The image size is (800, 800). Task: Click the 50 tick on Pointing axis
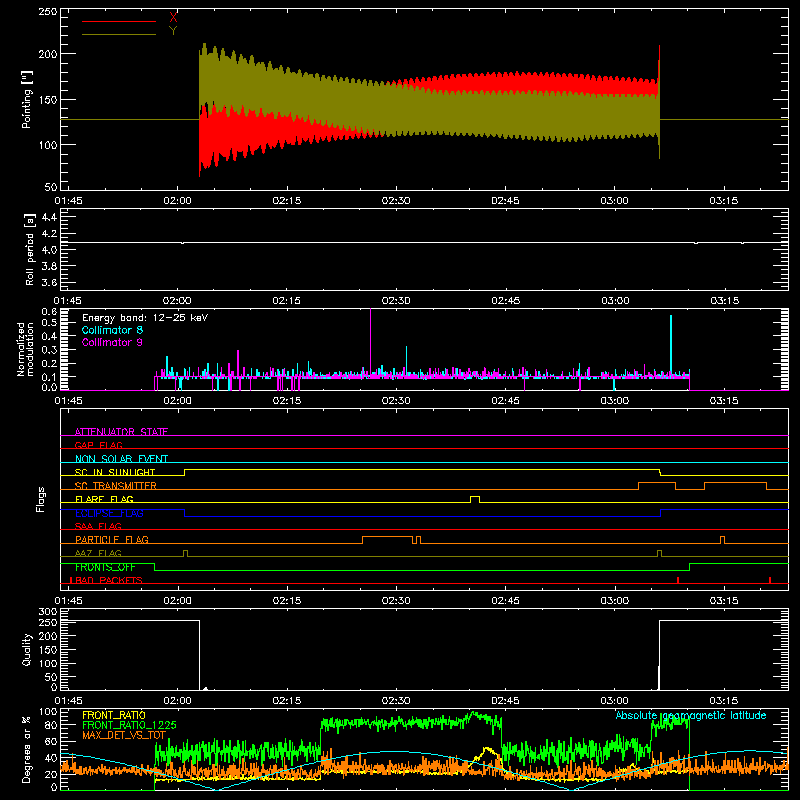51,186
